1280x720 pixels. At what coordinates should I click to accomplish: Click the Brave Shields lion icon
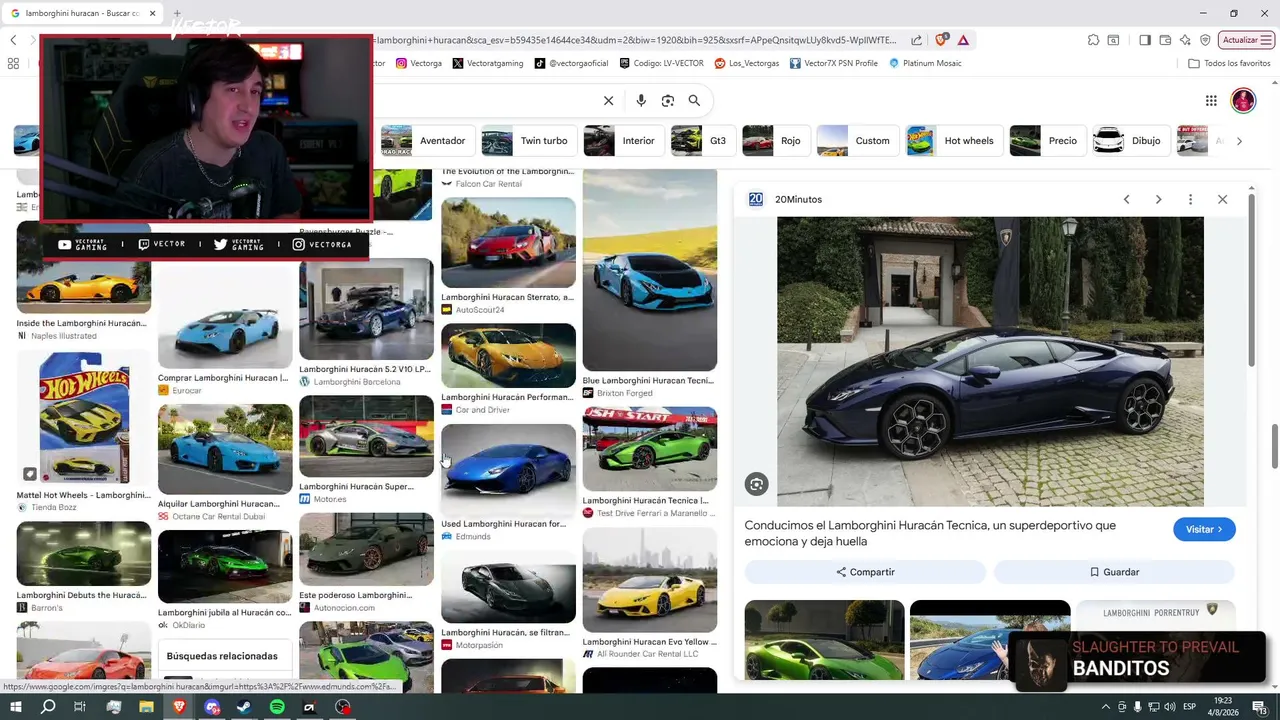(941, 40)
